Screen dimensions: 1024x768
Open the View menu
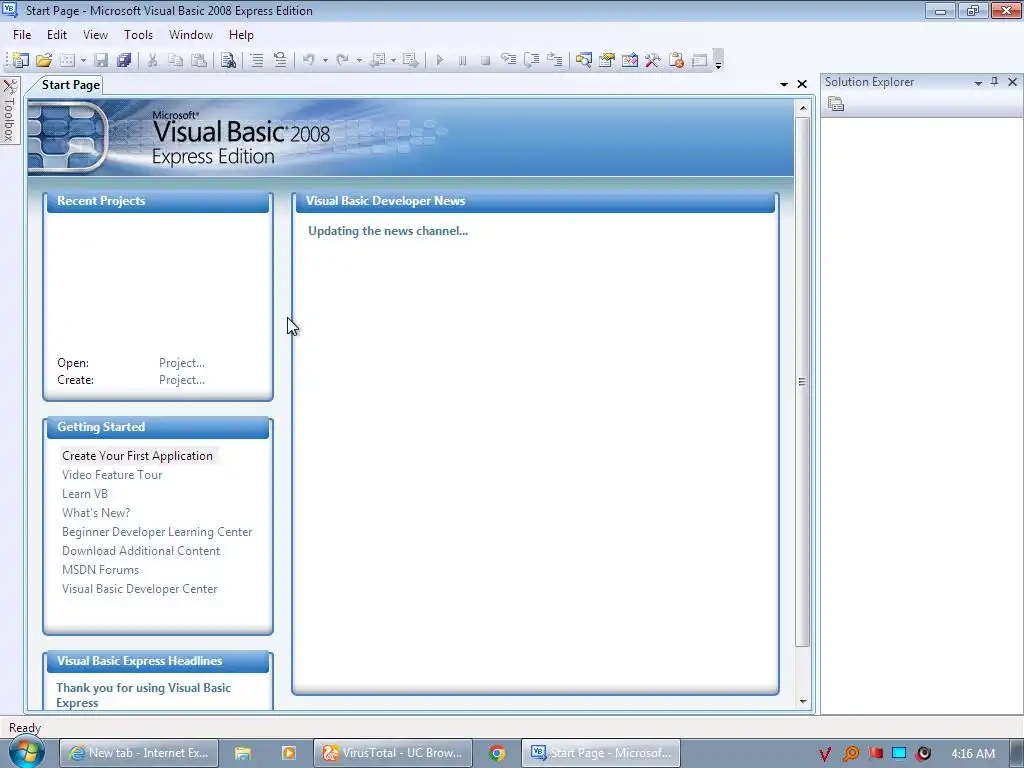[95, 35]
